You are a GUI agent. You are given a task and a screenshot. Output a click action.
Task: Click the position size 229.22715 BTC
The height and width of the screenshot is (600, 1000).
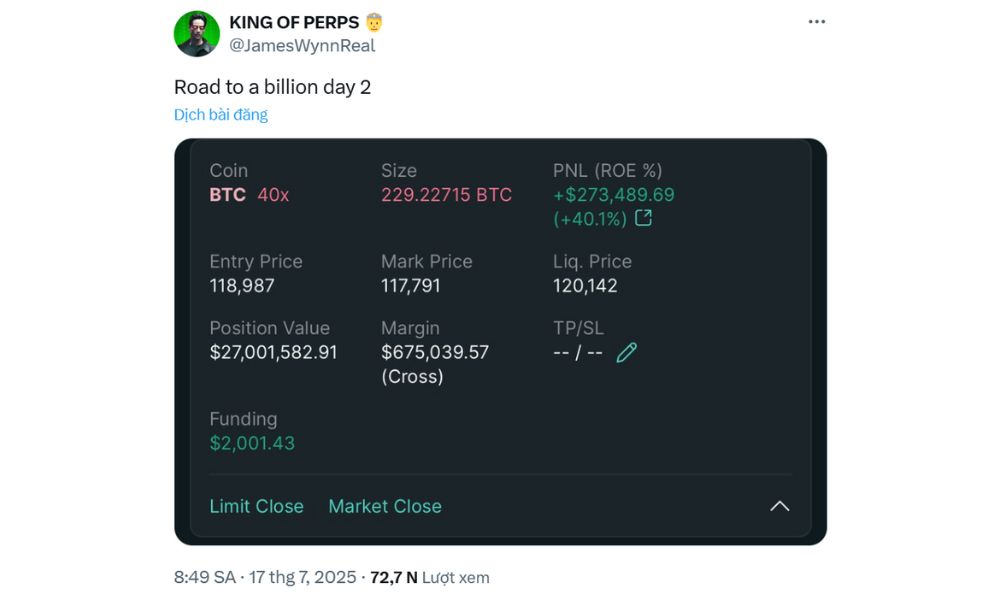click(446, 195)
